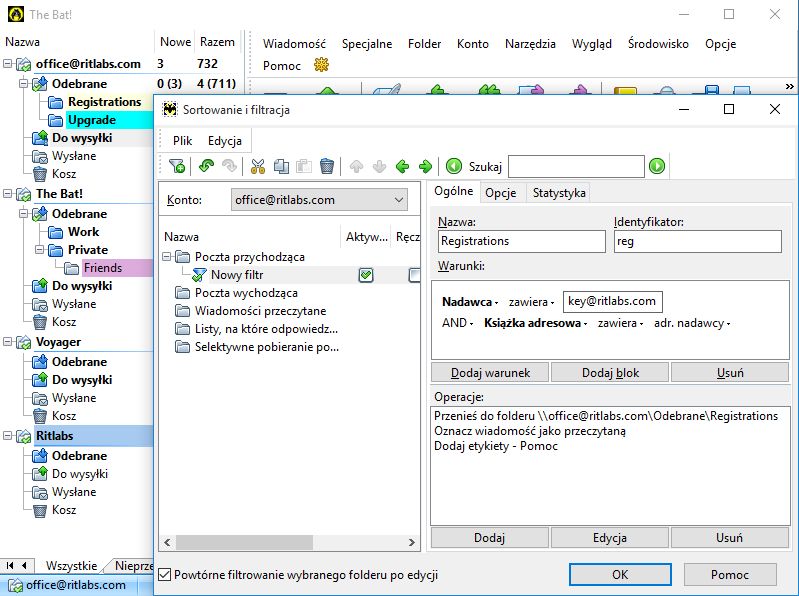
Task: Click the move filter down arrow
Action: click(x=380, y=167)
